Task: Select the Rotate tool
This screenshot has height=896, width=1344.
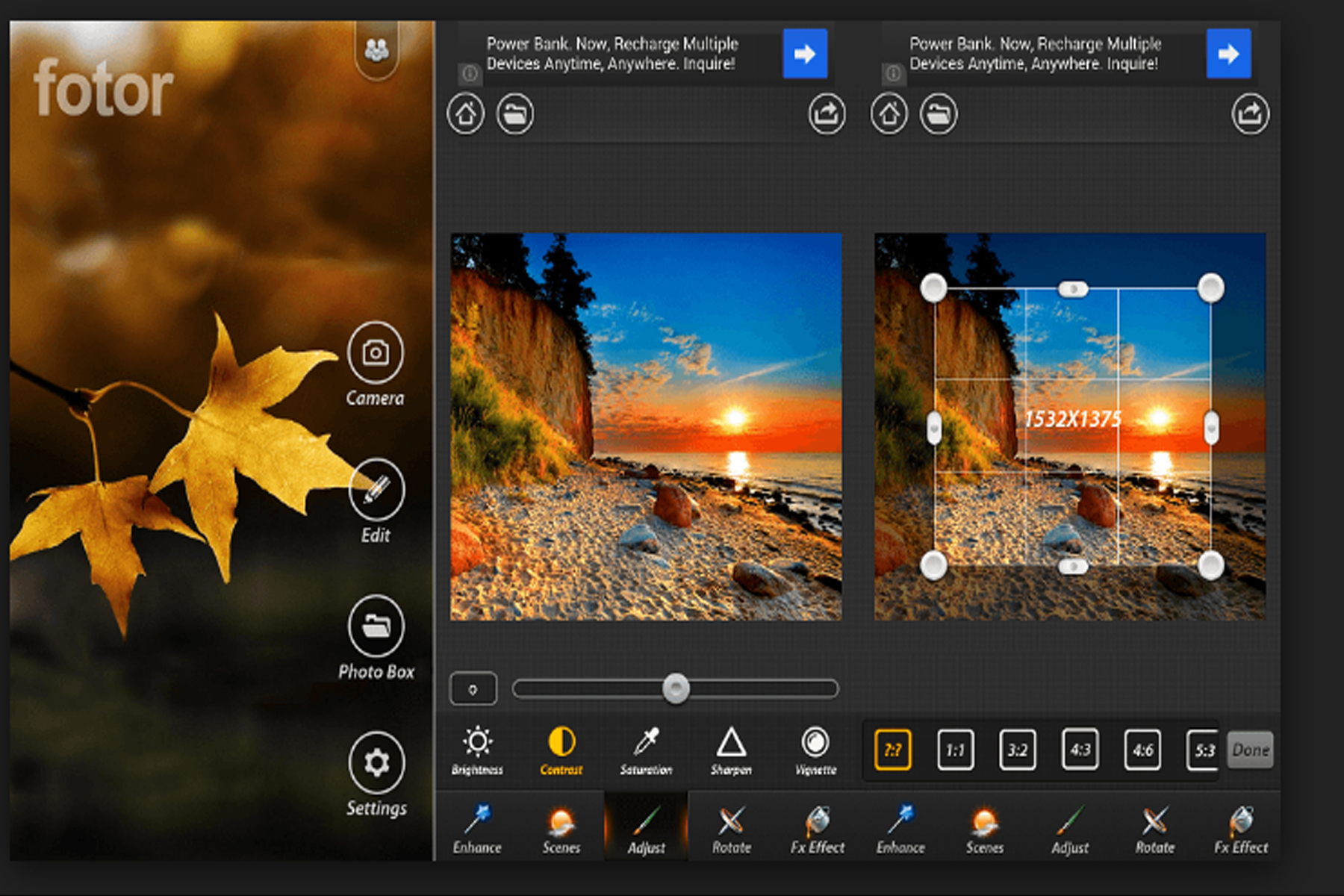Action: click(x=732, y=829)
